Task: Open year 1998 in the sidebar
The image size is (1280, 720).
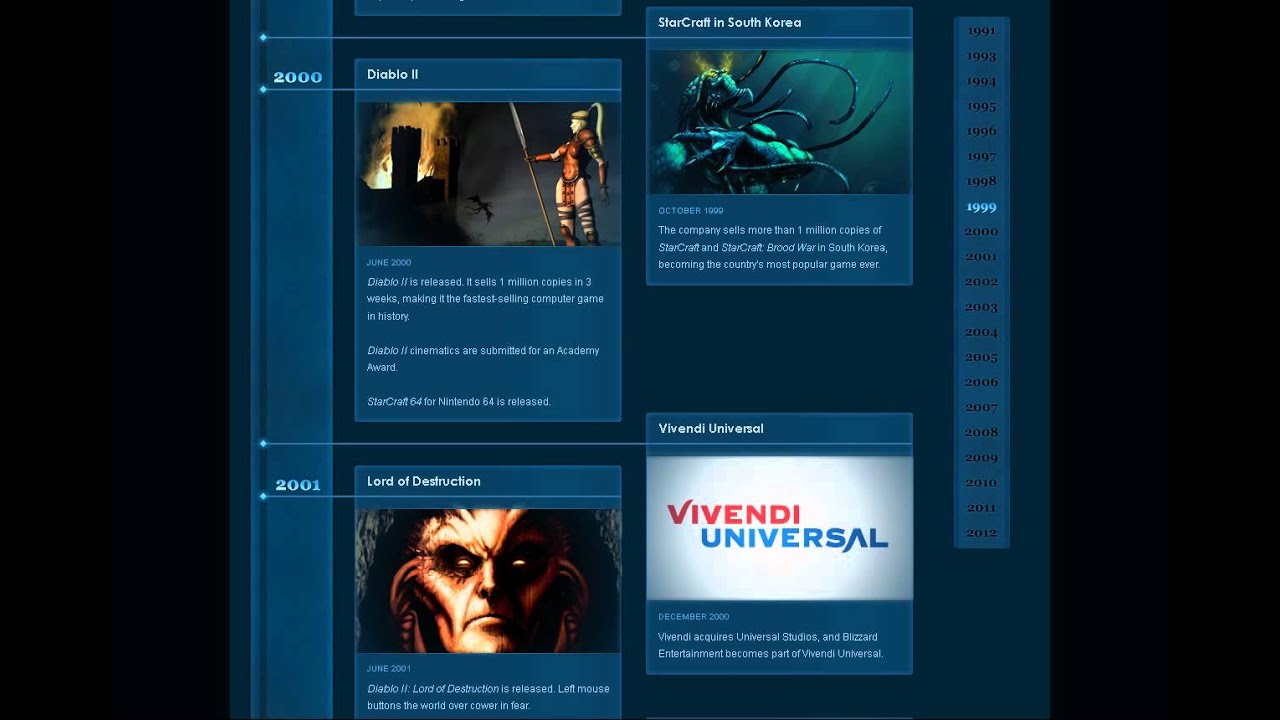Action: (x=981, y=181)
